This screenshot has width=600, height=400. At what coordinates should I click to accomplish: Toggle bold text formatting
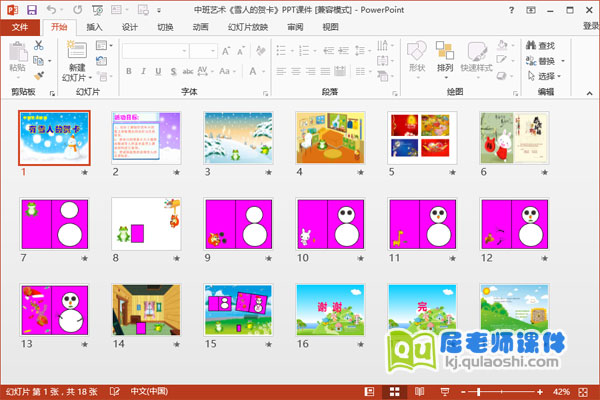(129, 71)
